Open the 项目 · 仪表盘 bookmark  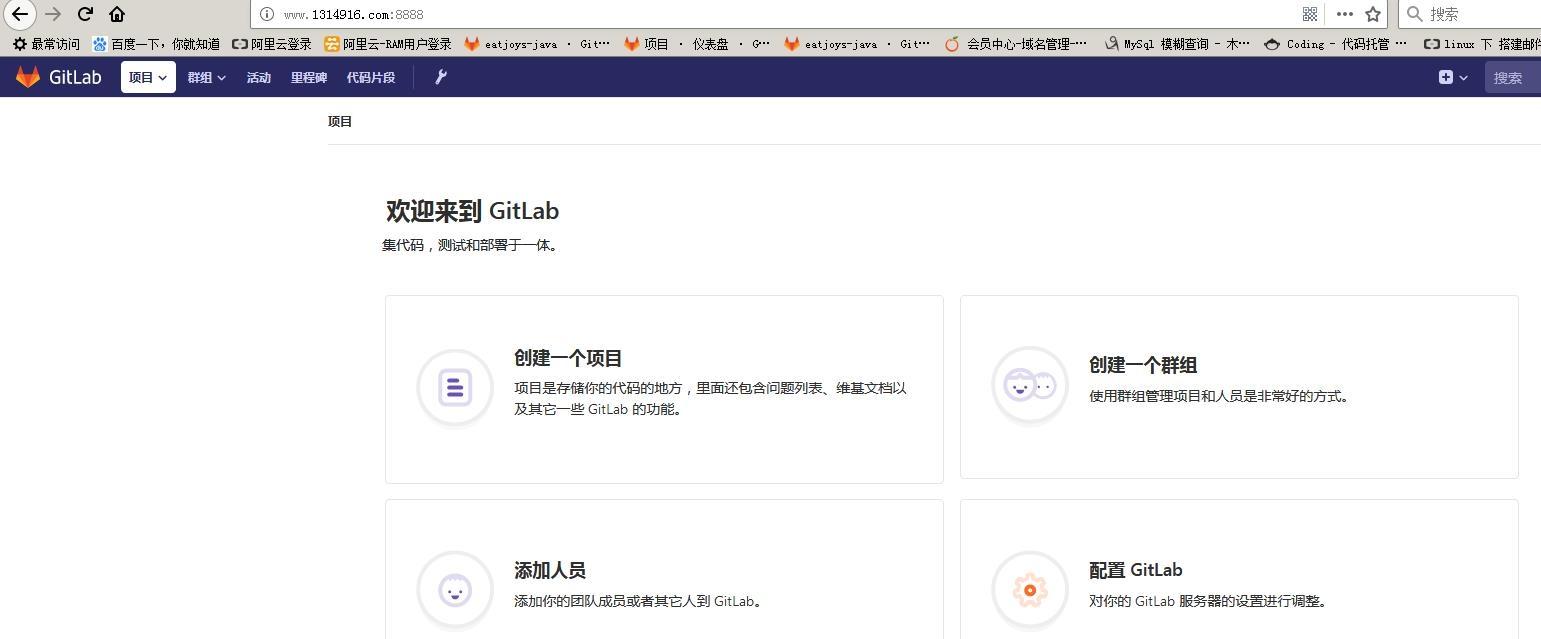point(697,44)
